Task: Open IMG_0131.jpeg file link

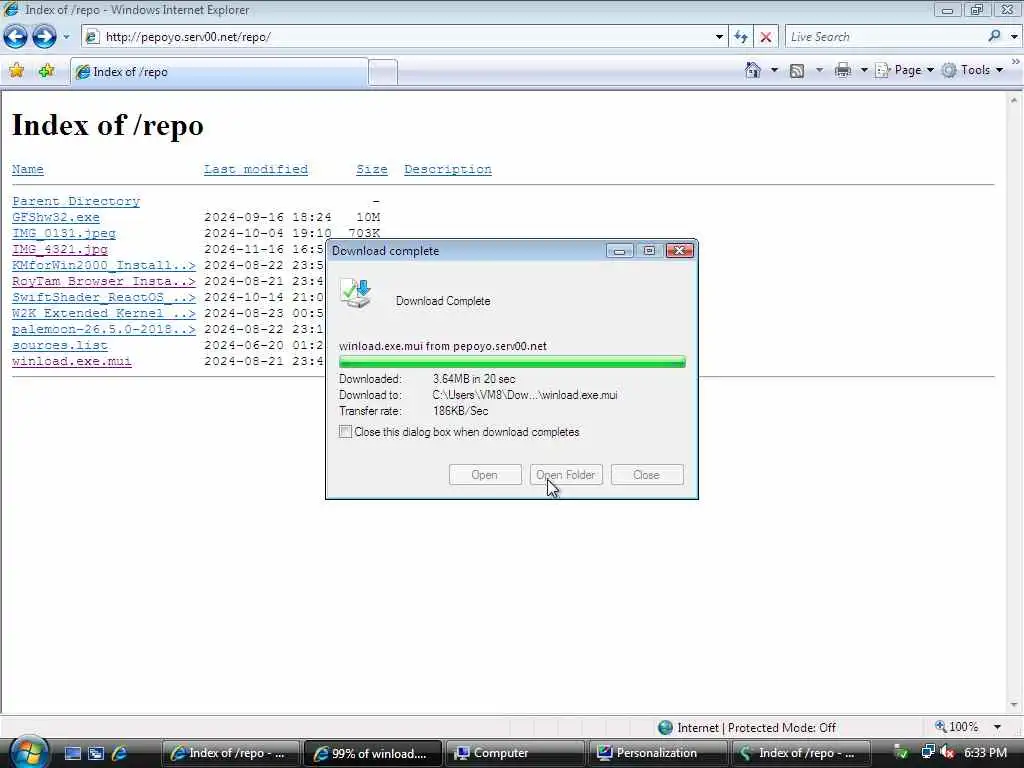Action: pos(63,233)
